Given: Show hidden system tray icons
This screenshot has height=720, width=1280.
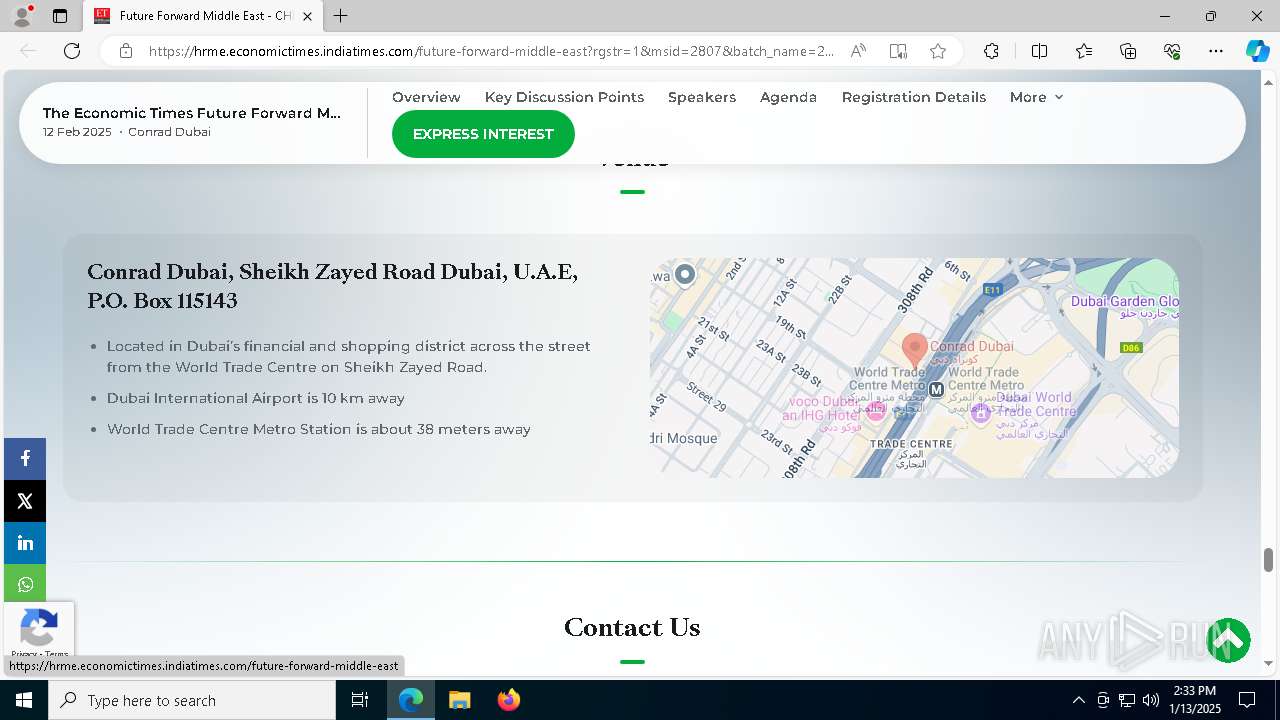Looking at the screenshot, I should [x=1078, y=700].
